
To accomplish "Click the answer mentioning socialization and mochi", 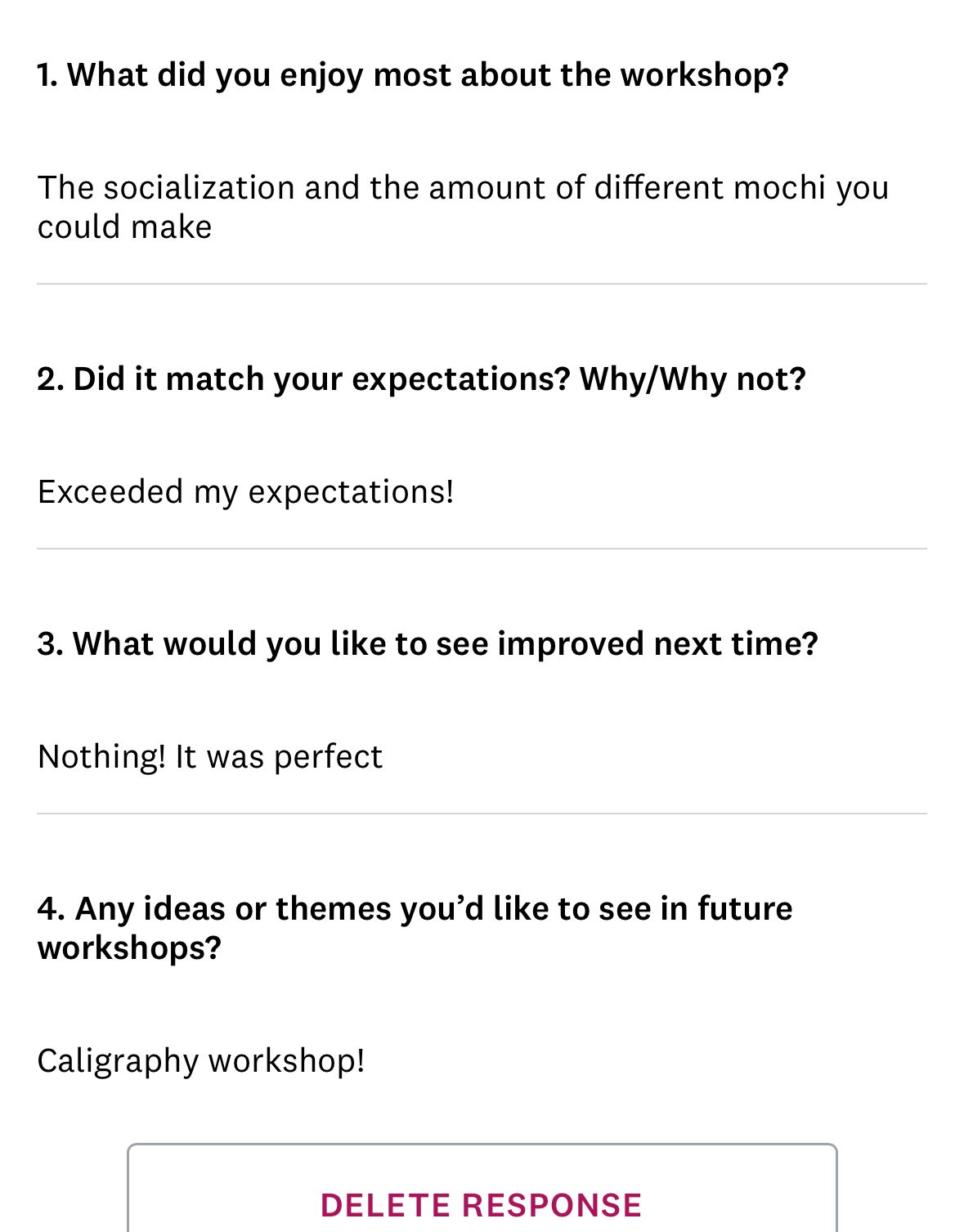I will point(463,205).
